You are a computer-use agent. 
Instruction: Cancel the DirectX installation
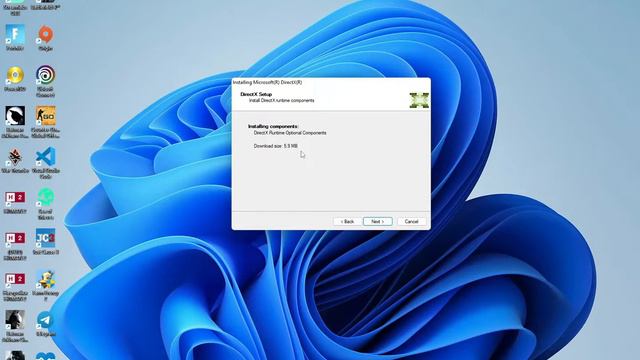point(411,221)
